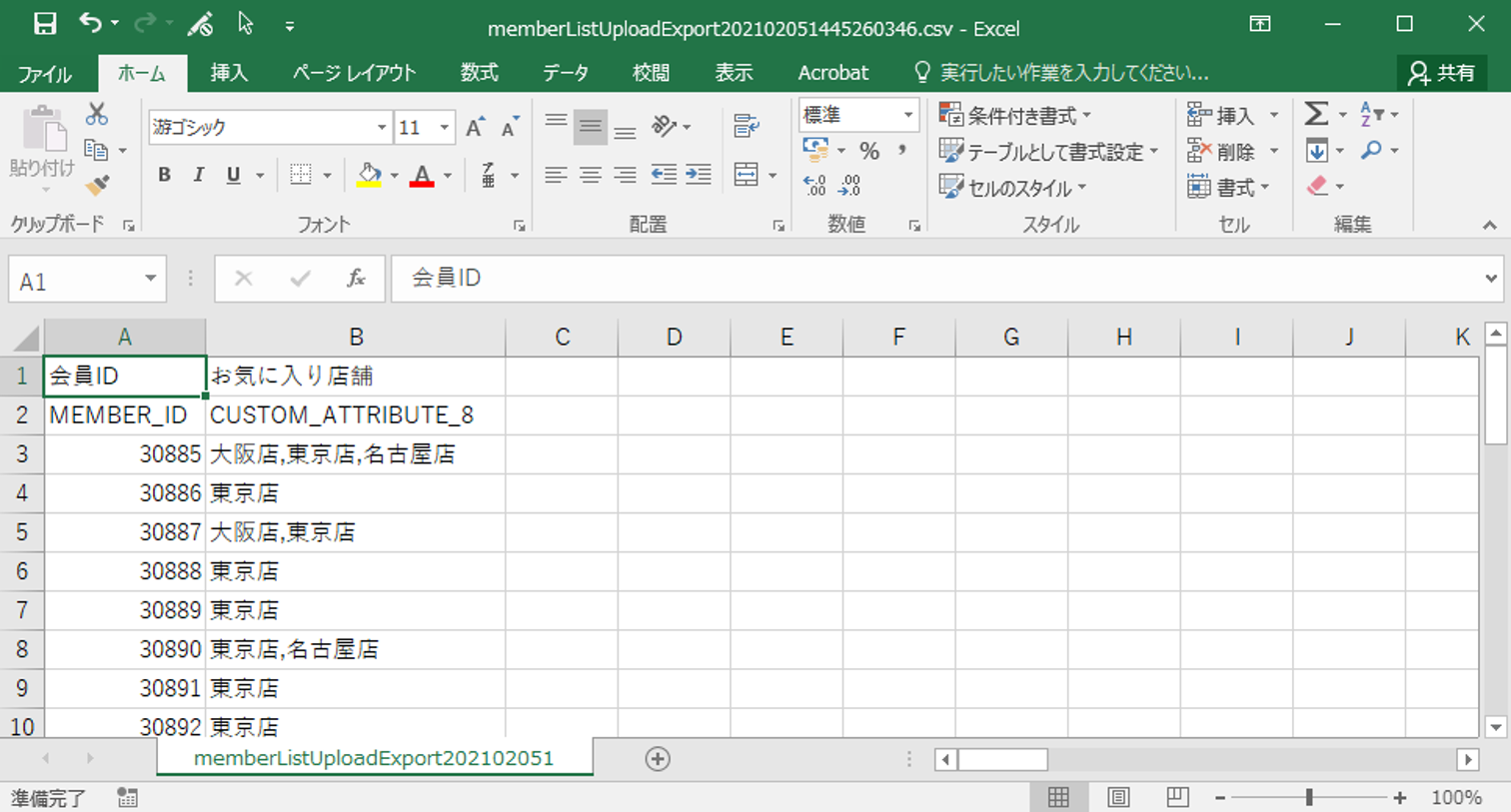The width and height of the screenshot is (1511, 812).
Task: Click the Save icon in title bar
Action: (x=45, y=24)
